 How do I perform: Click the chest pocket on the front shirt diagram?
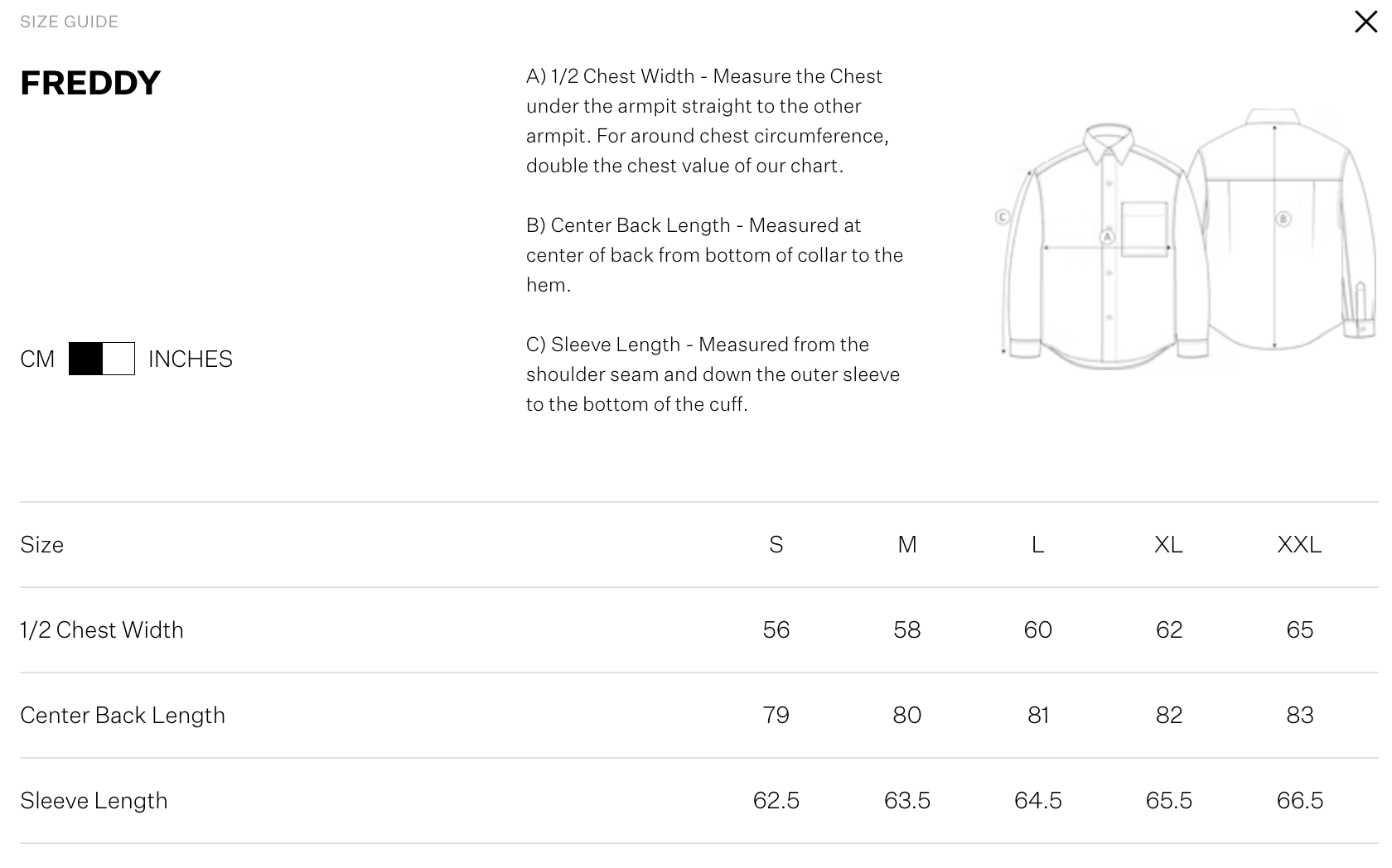point(1144,229)
